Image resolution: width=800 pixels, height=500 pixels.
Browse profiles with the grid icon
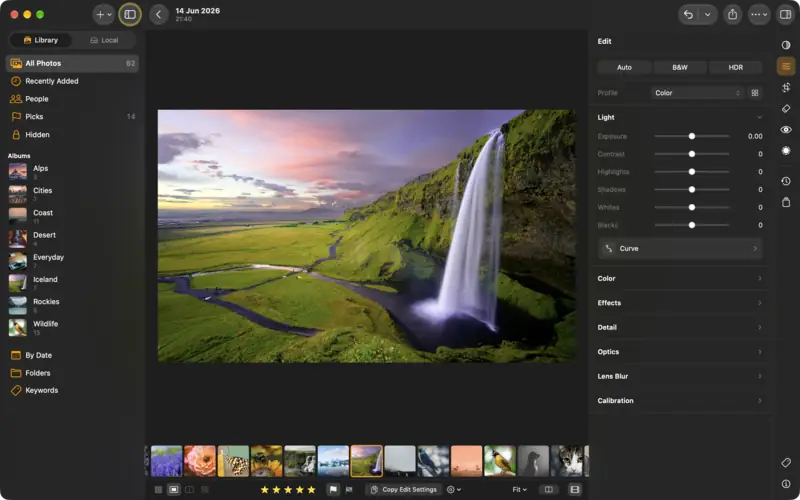(755, 93)
